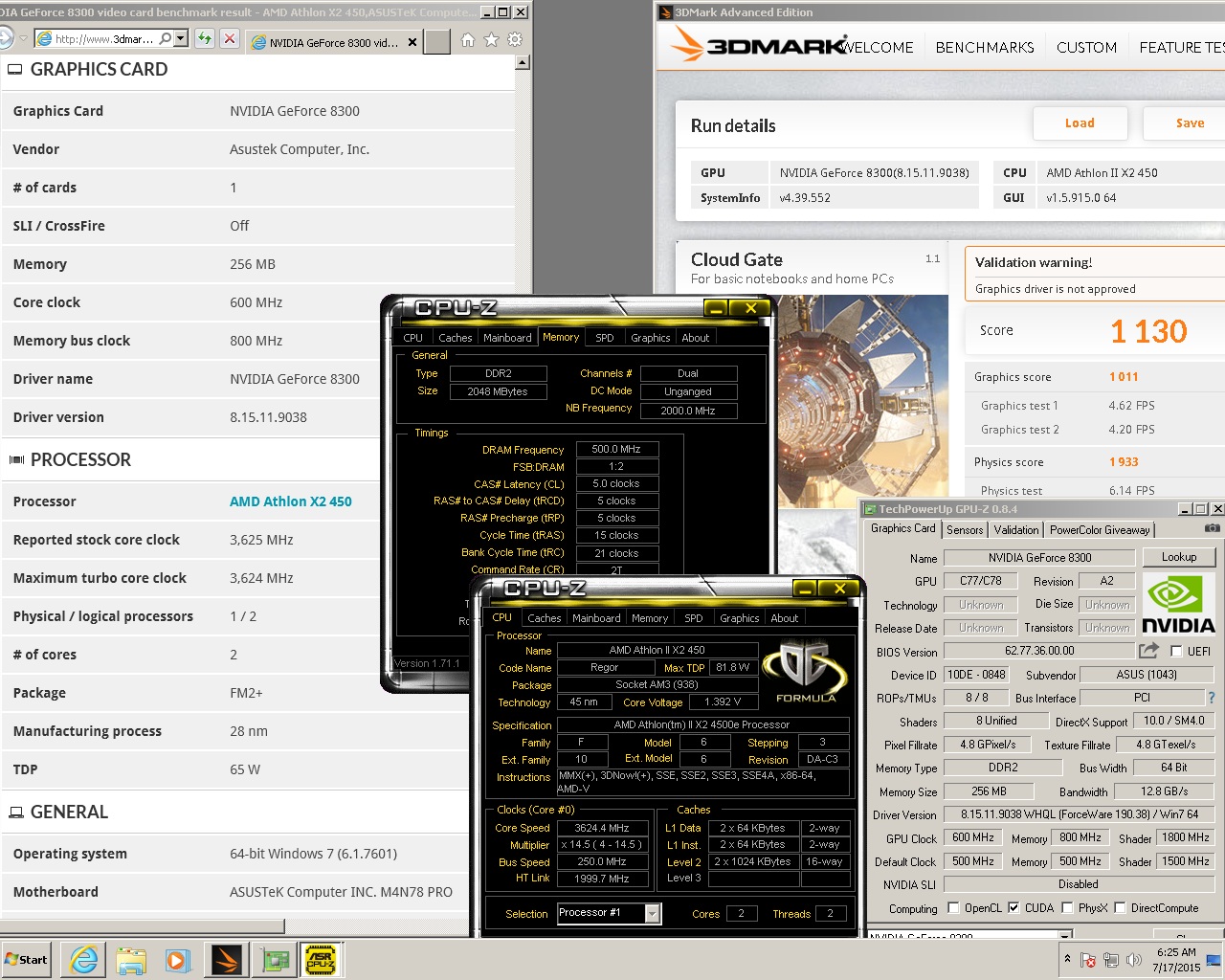Click the IE address bar URL field
Image resolution: width=1225 pixels, height=980 pixels.
pyautogui.click(x=104, y=39)
